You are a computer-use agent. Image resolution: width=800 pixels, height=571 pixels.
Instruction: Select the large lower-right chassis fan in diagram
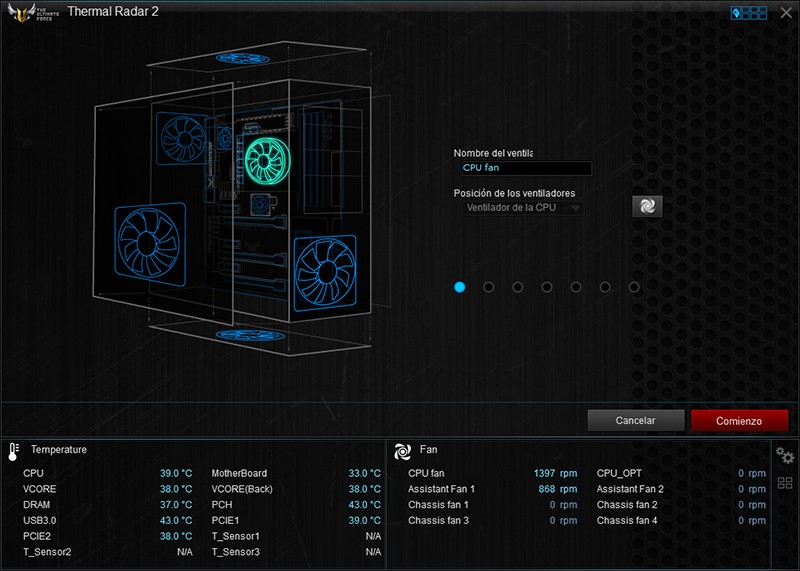(x=325, y=272)
